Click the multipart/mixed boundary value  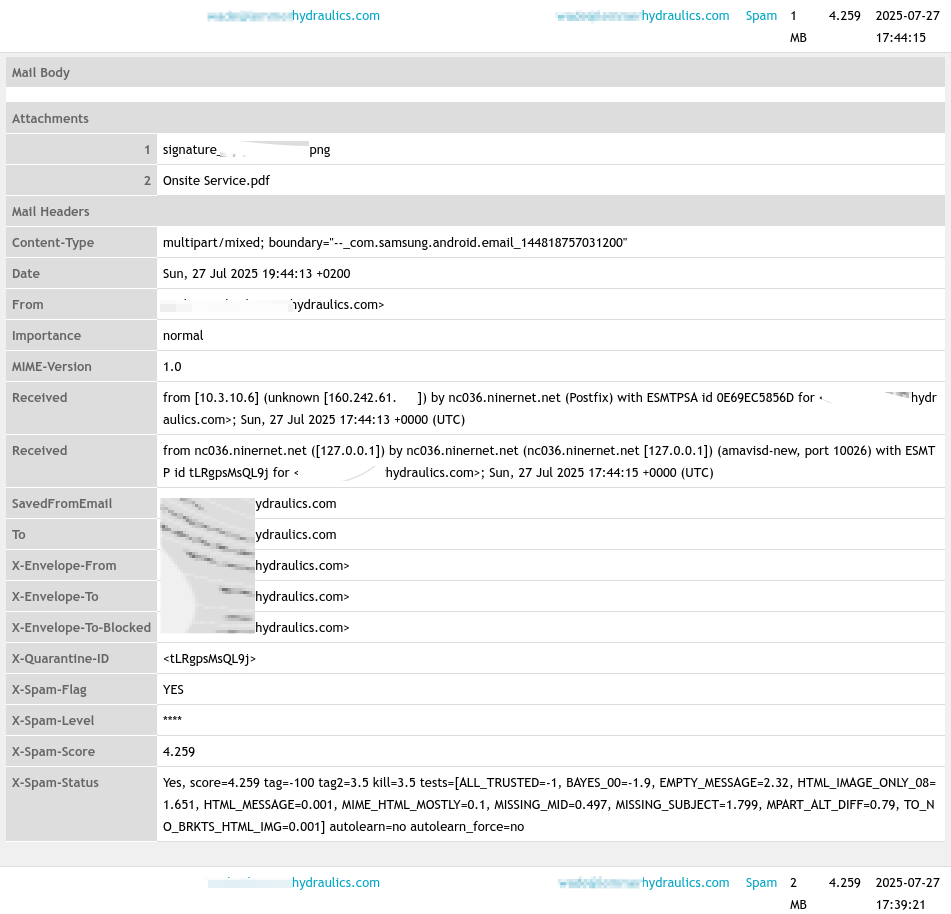[395, 243]
